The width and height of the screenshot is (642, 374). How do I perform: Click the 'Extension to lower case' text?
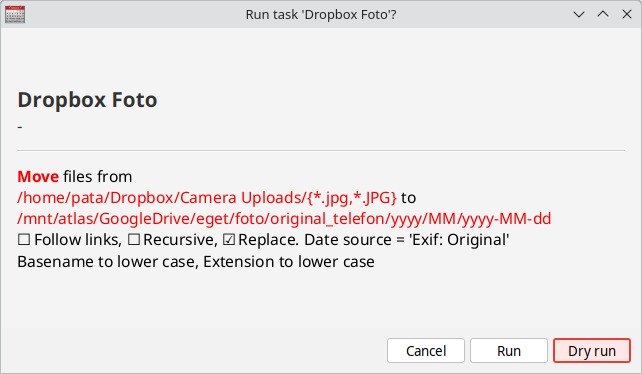289,262
